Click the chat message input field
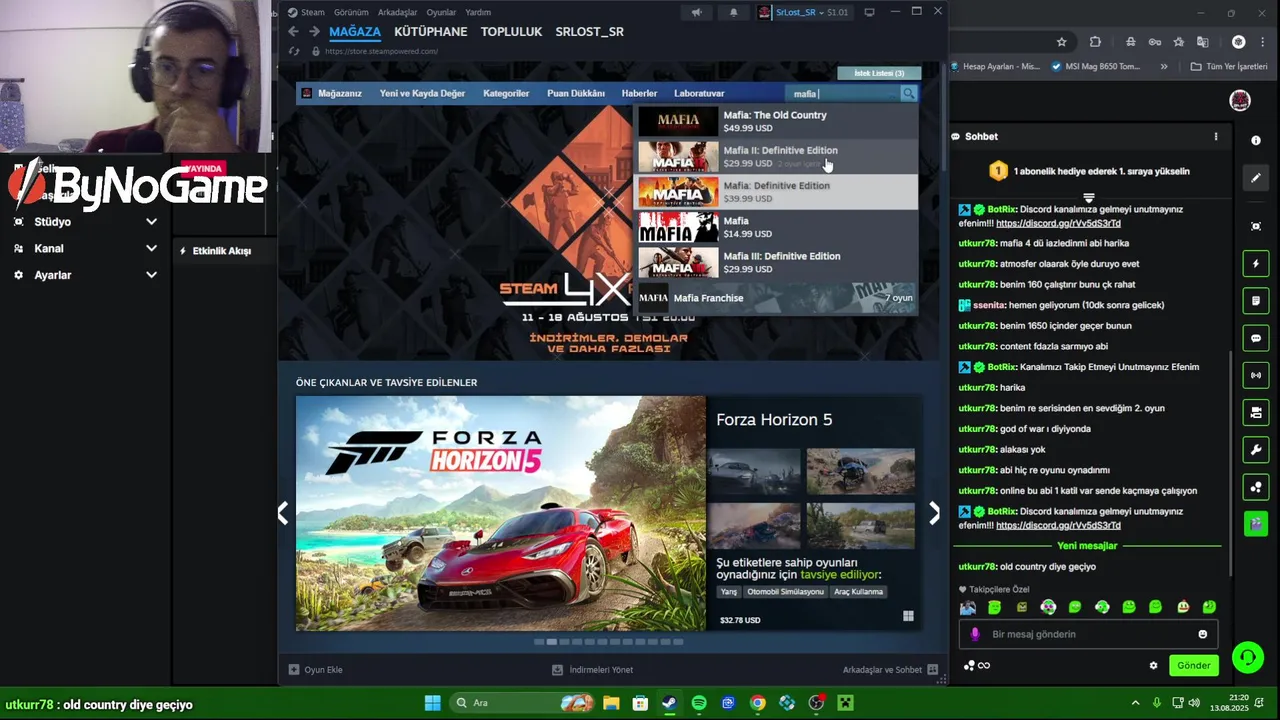Screen dimensions: 1280x720 [1088, 634]
